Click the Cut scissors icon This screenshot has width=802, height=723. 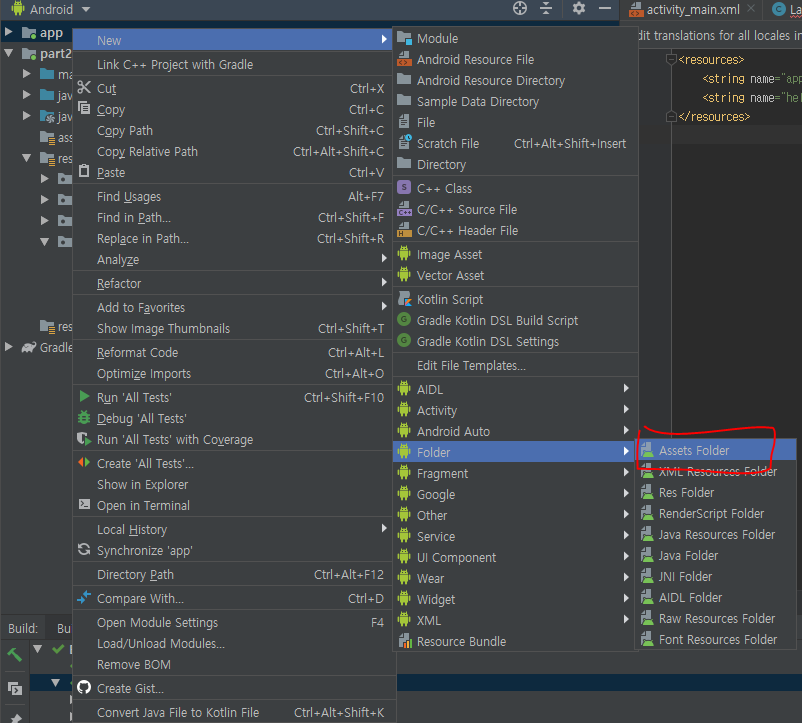[x=84, y=87]
